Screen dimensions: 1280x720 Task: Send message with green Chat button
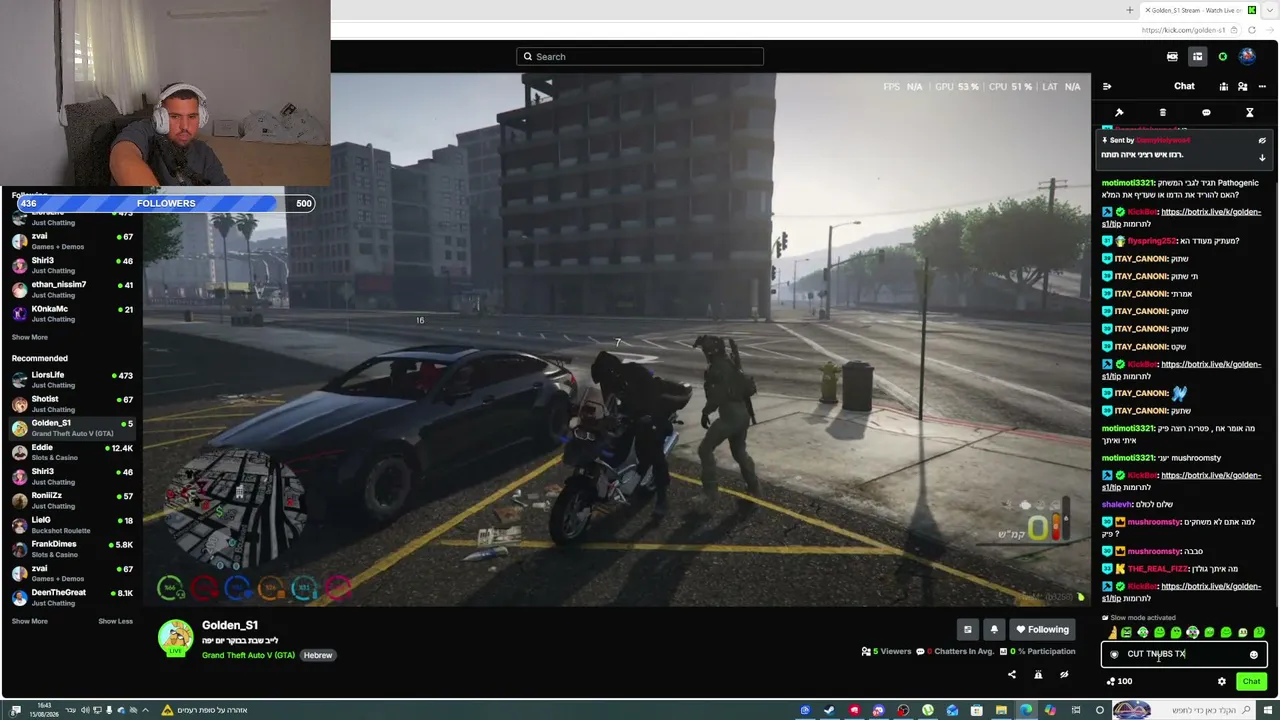pos(1251,682)
